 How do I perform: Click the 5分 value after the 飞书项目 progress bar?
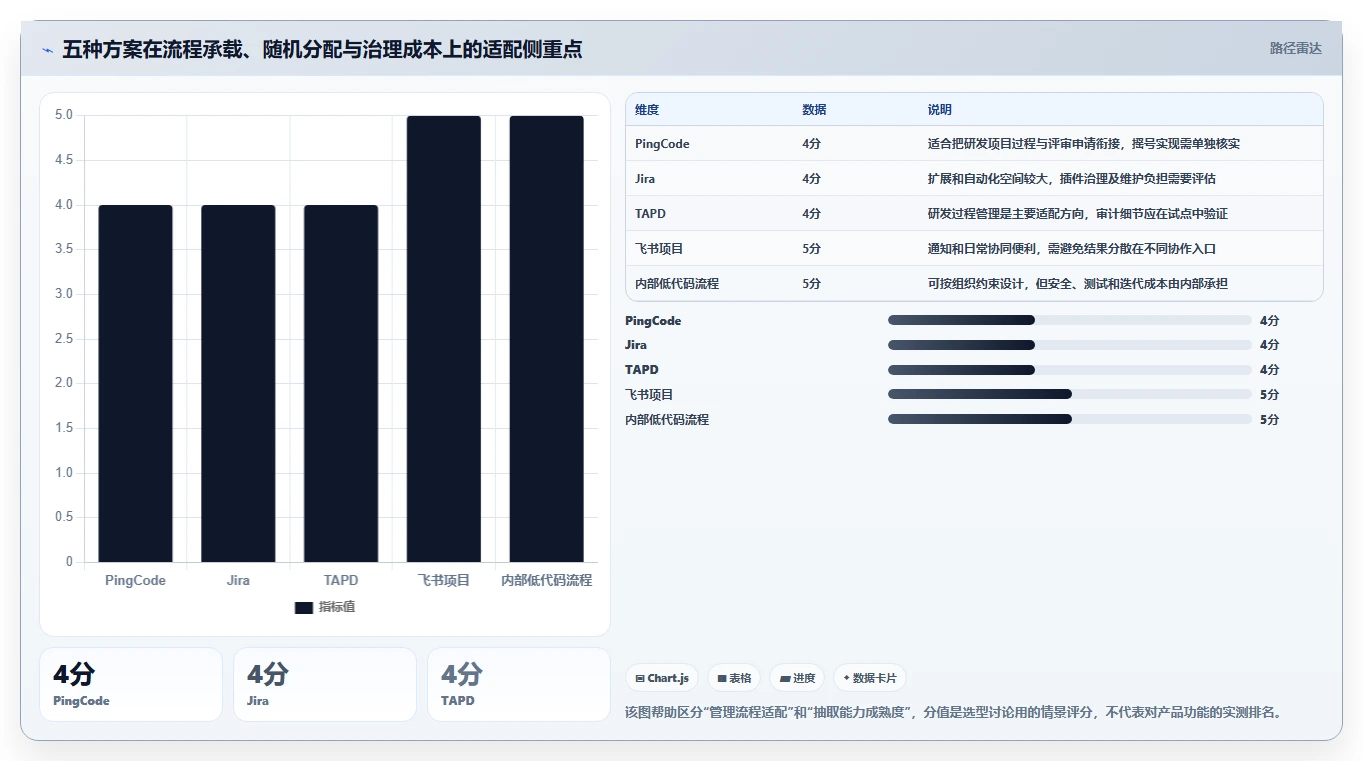(x=1269, y=395)
